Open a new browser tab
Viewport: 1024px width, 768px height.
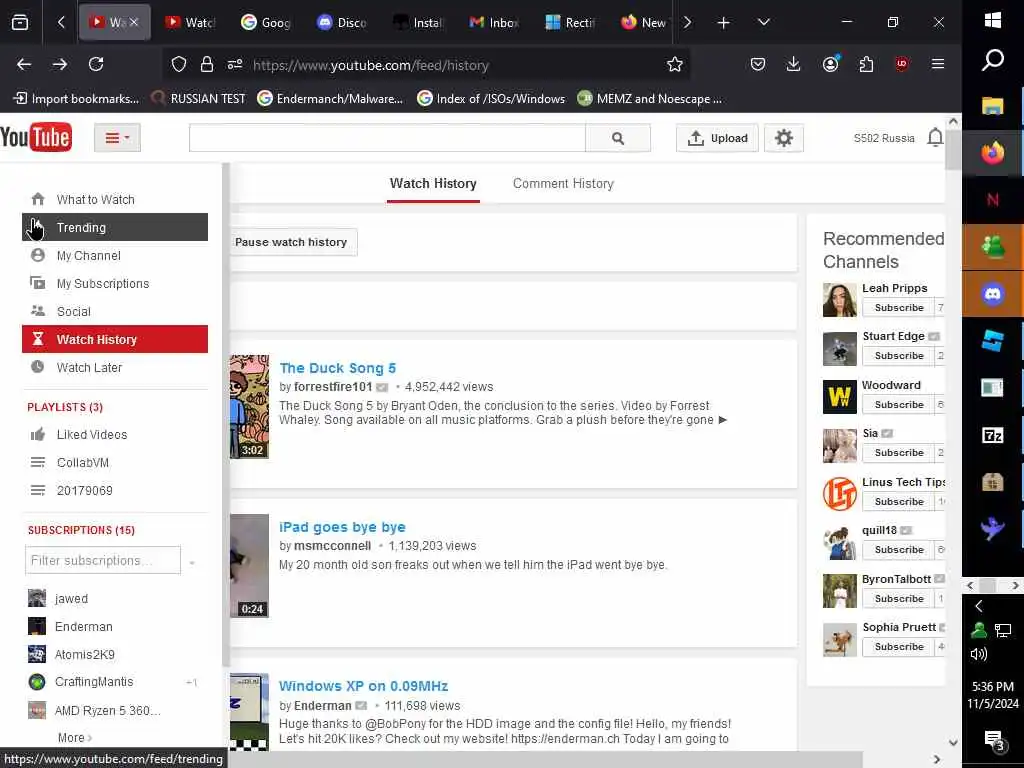pyautogui.click(x=724, y=23)
